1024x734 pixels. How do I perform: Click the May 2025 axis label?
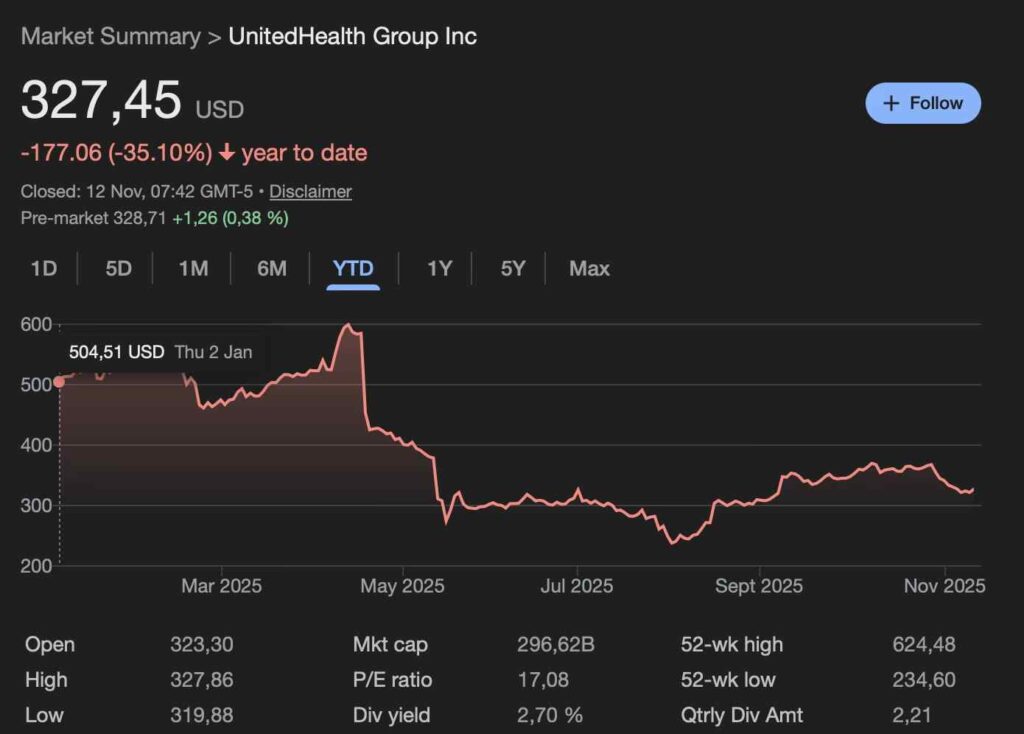(401, 586)
